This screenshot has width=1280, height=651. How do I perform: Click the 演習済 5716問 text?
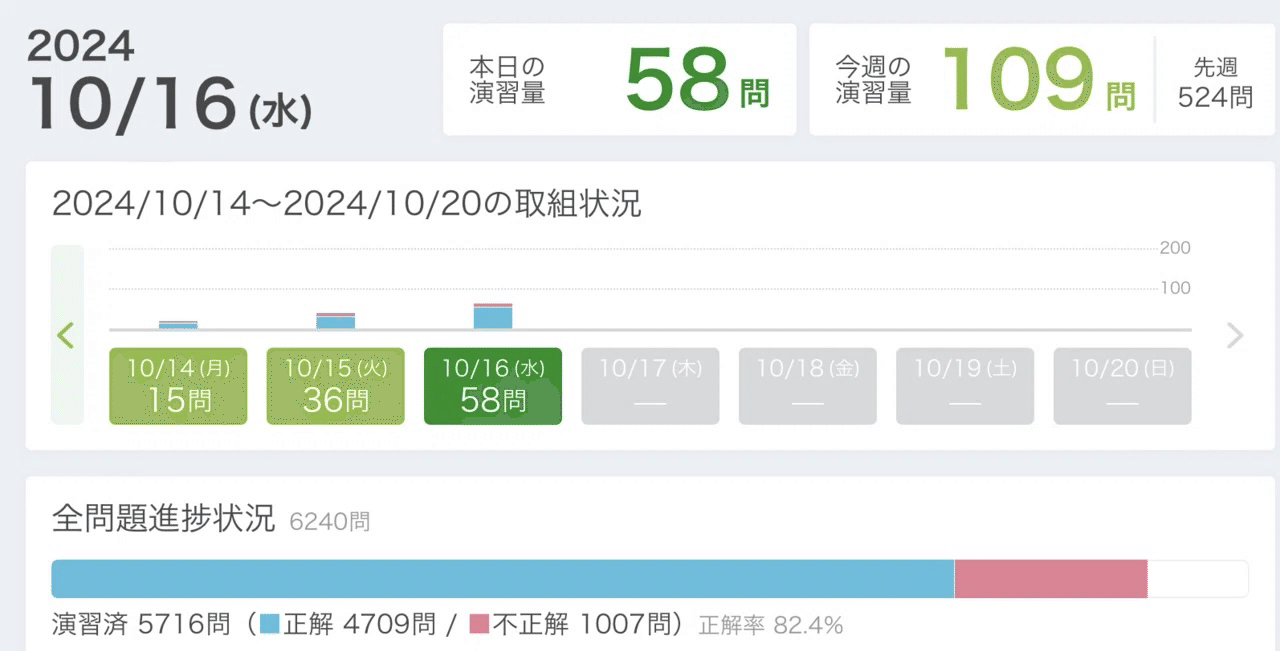click(141, 625)
